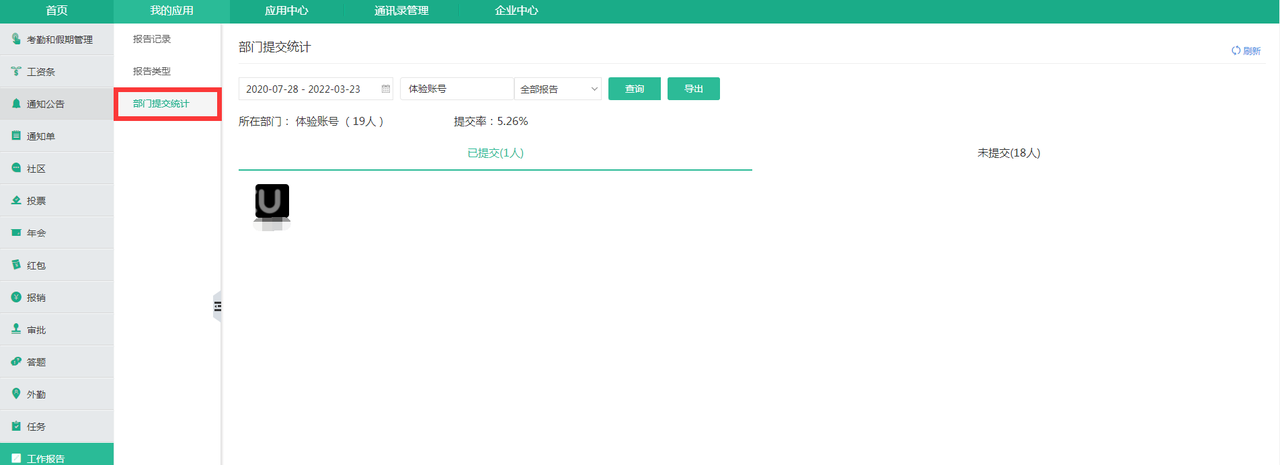Click the attendance and leave management icon
1280x465 pixels.
(x=16, y=39)
